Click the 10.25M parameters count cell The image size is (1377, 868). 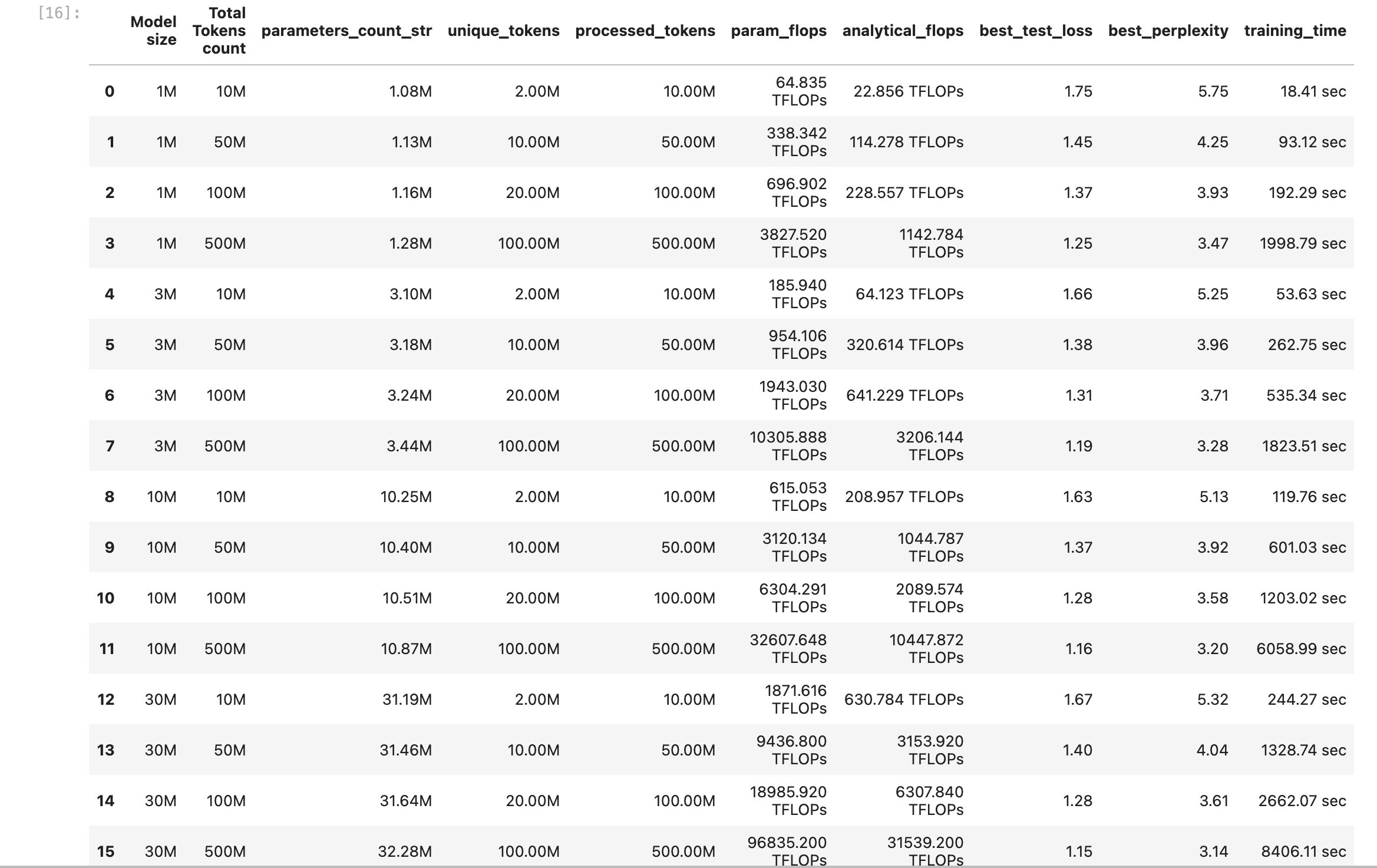406,497
